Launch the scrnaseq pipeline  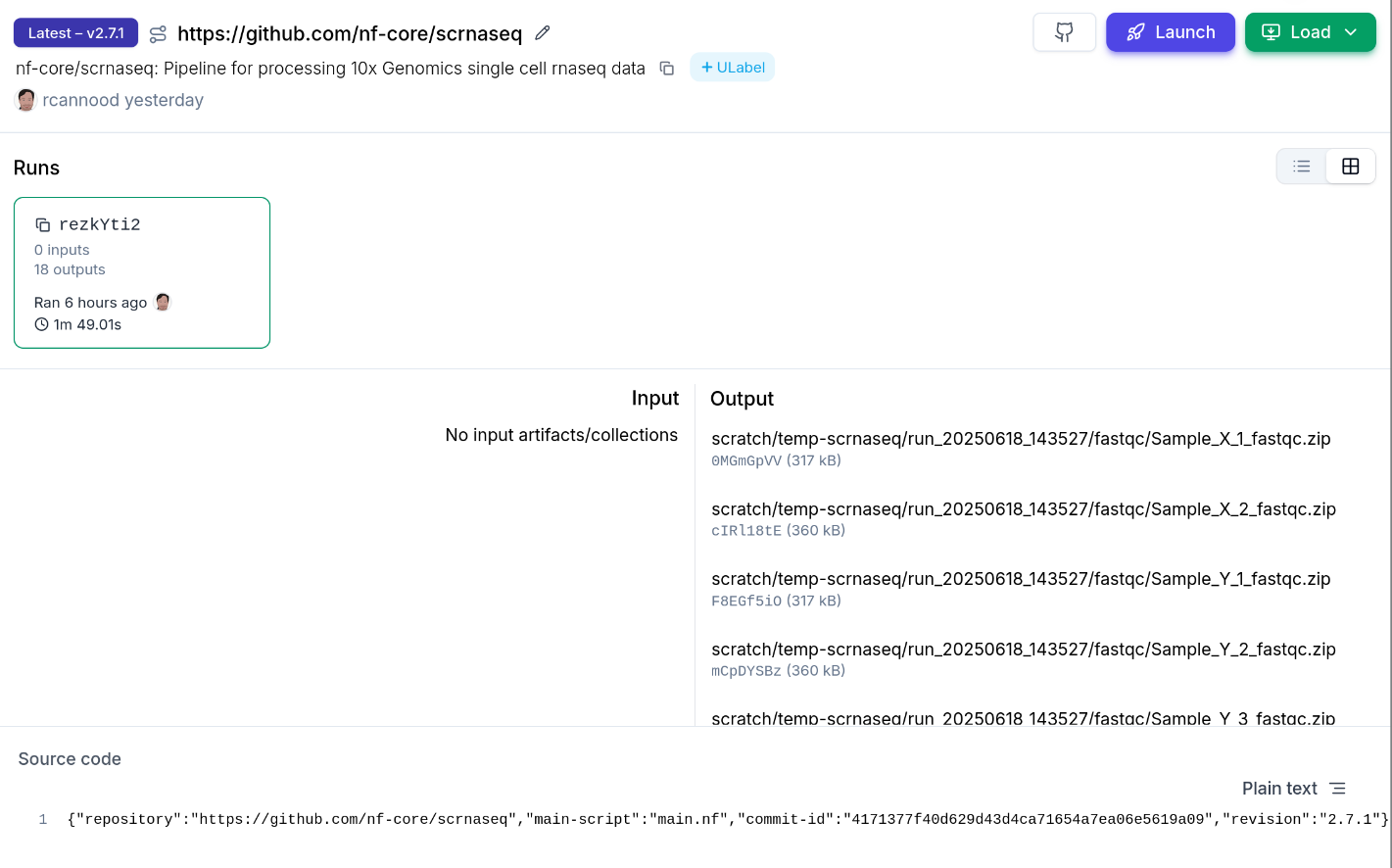[1170, 32]
